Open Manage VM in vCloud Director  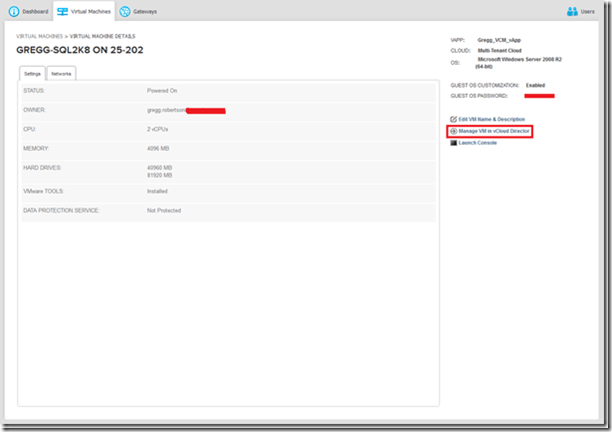click(x=495, y=131)
